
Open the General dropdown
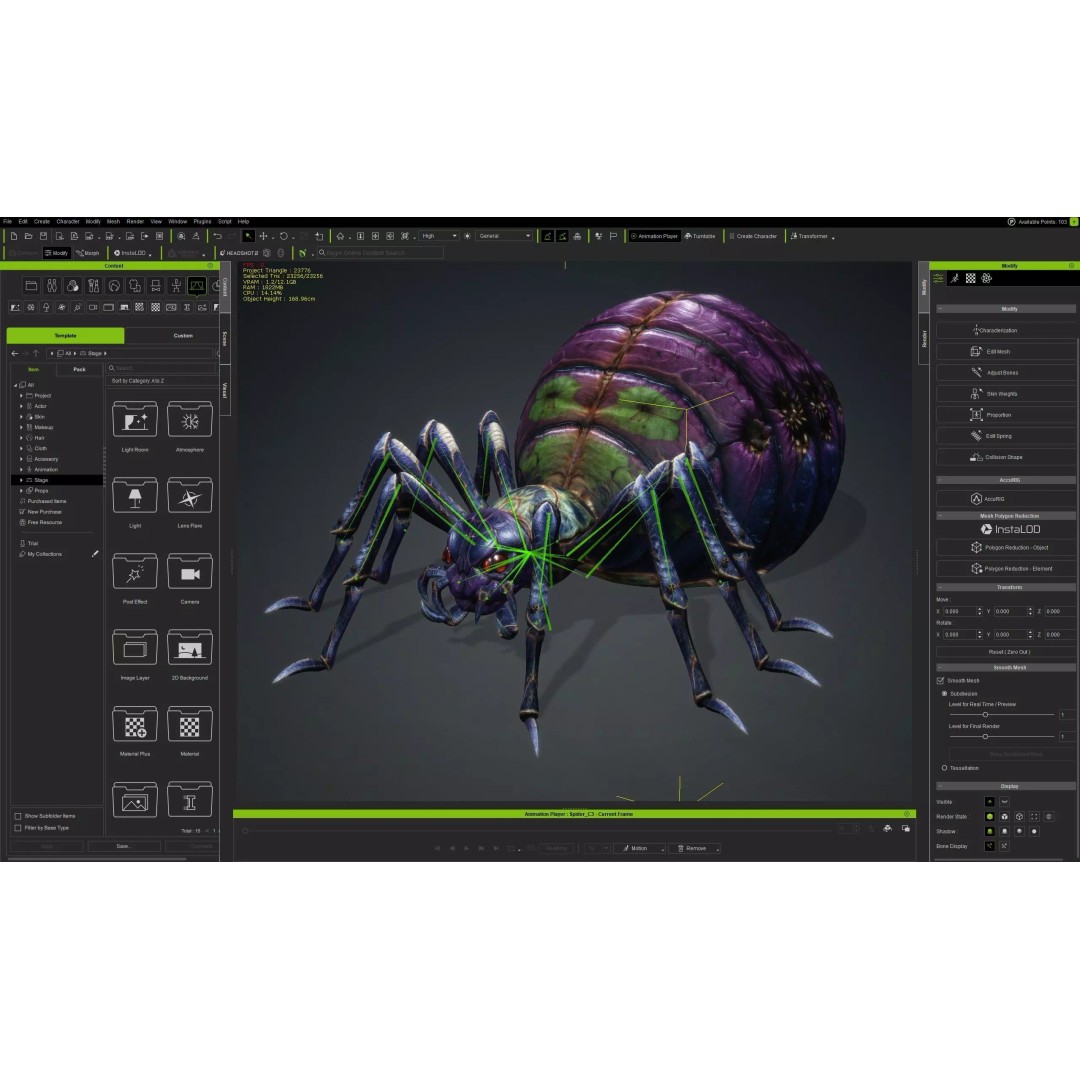tap(505, 236)
